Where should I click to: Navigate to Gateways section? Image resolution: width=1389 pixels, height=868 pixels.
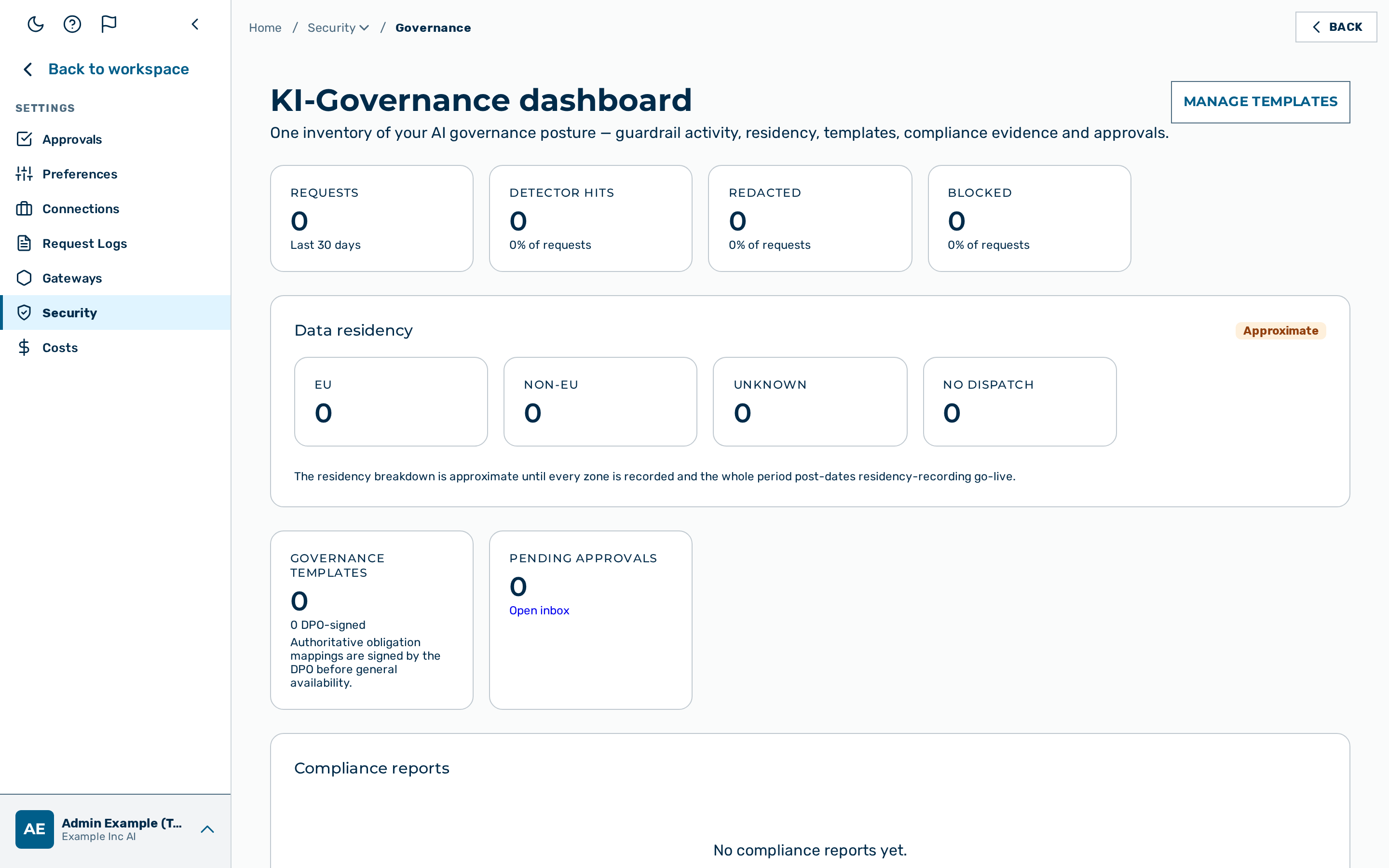[x=115, y=278]
